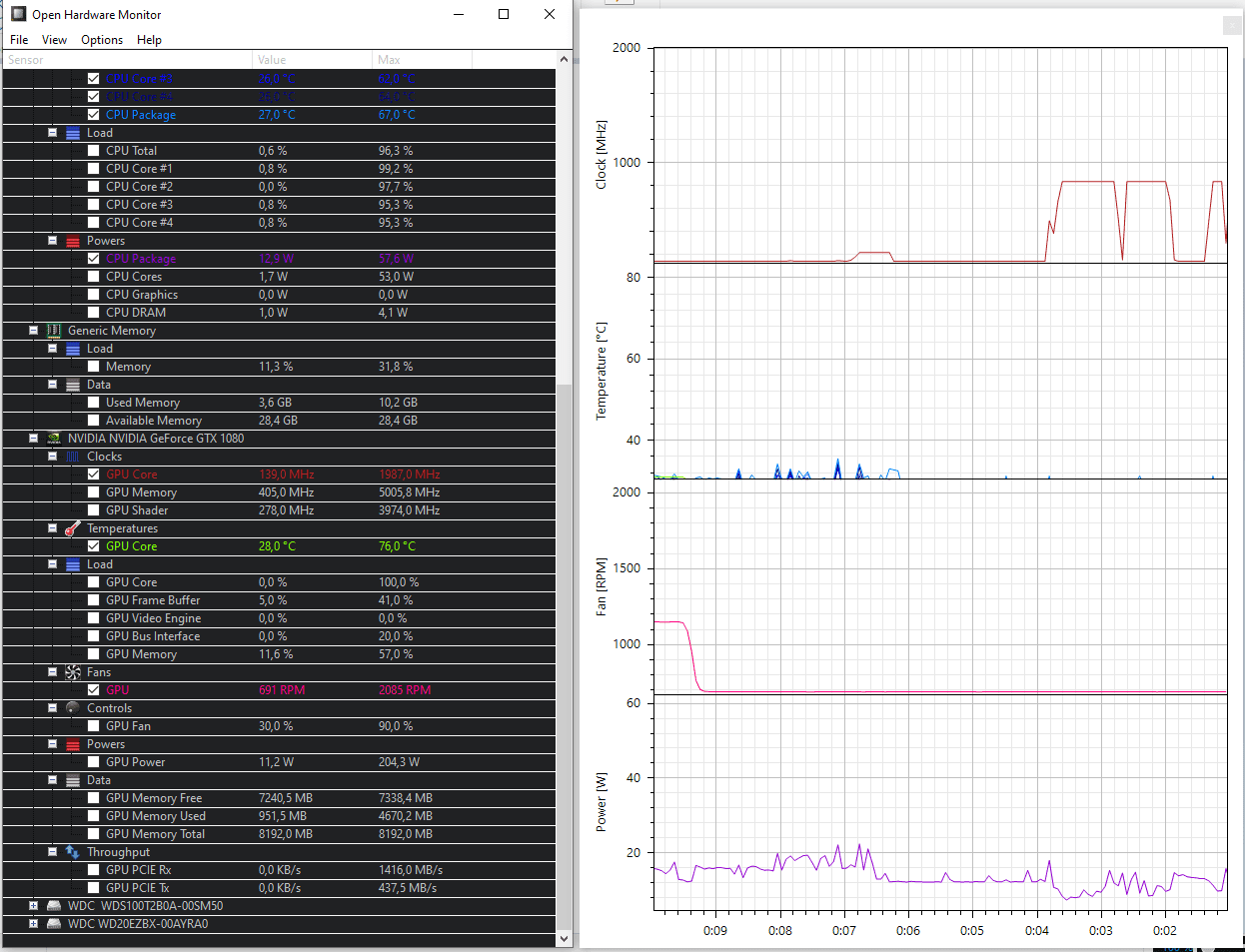Click the Fans group fan icon
Screen dimensions: 1245x952
73,672
